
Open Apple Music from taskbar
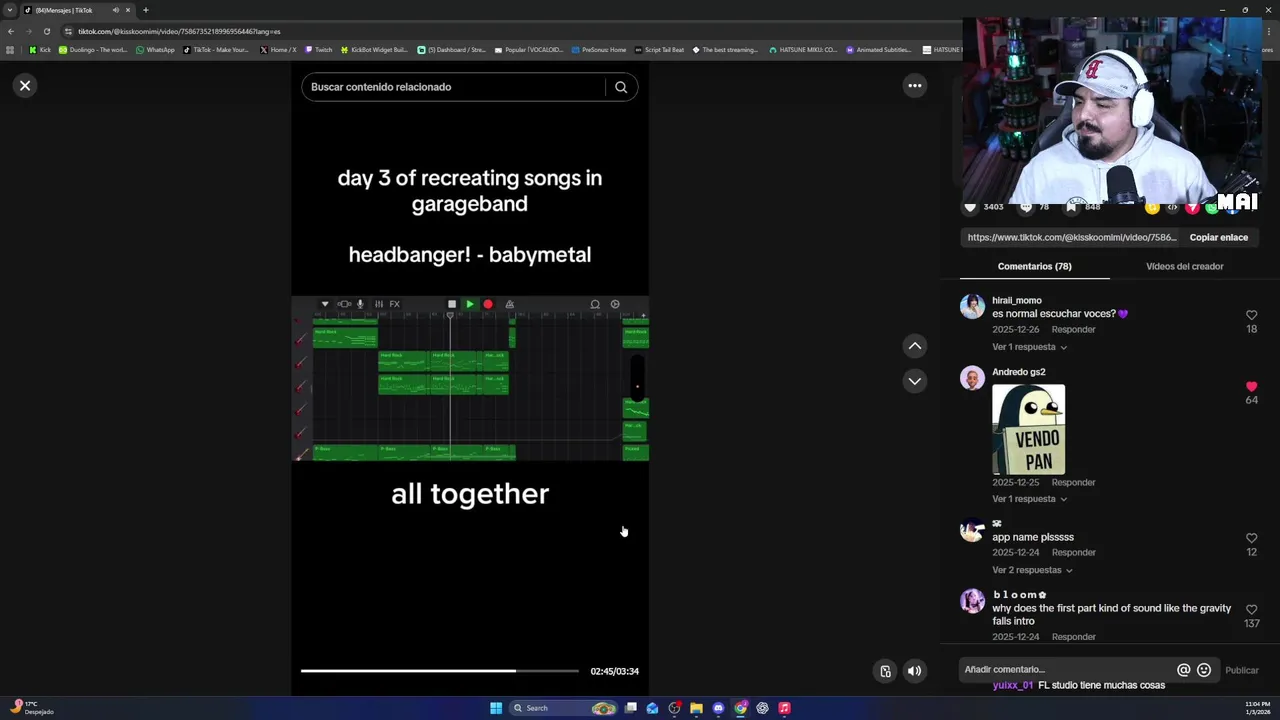coord(784,708)
